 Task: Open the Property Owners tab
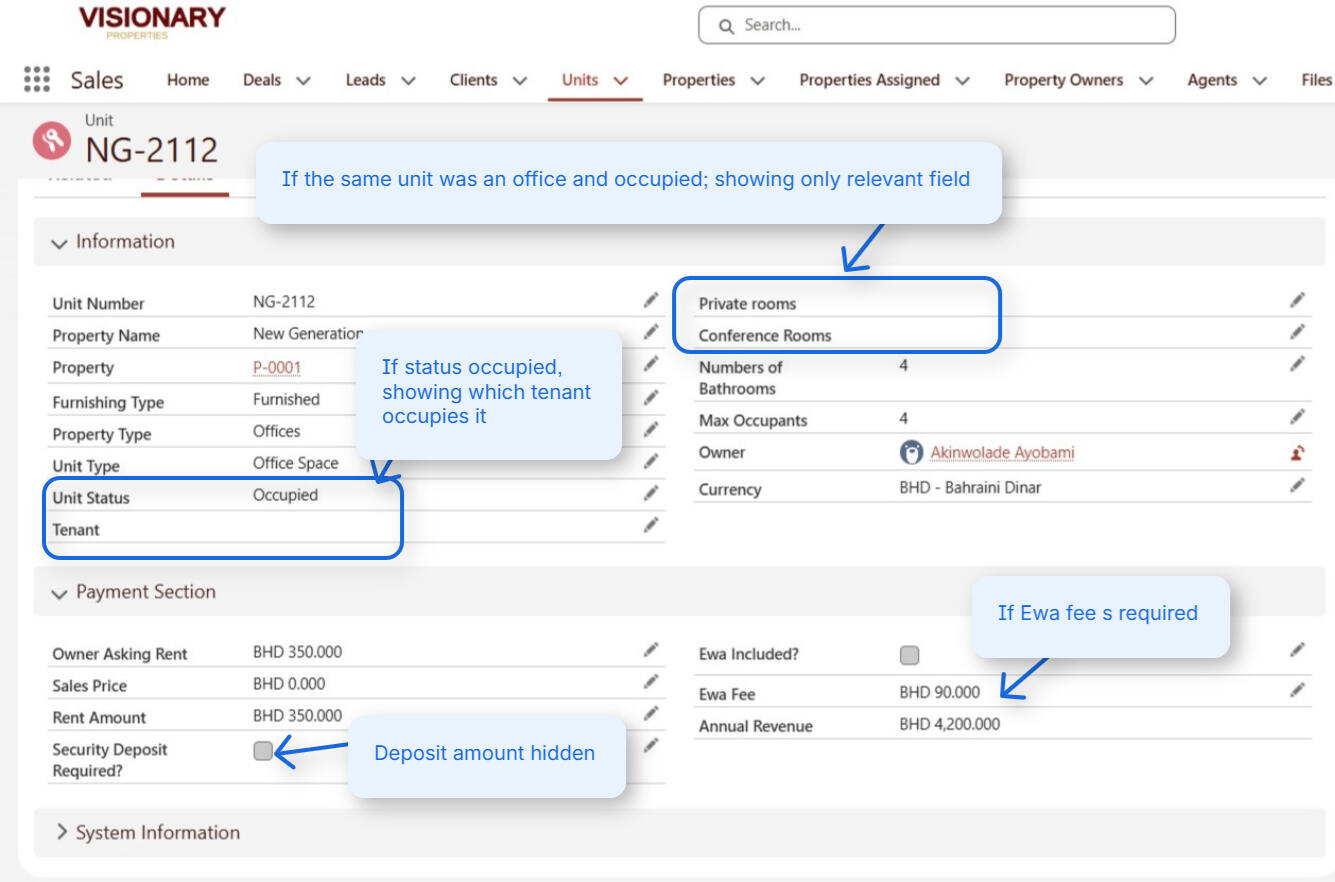pyautogui.click(x=1063, y=80)
